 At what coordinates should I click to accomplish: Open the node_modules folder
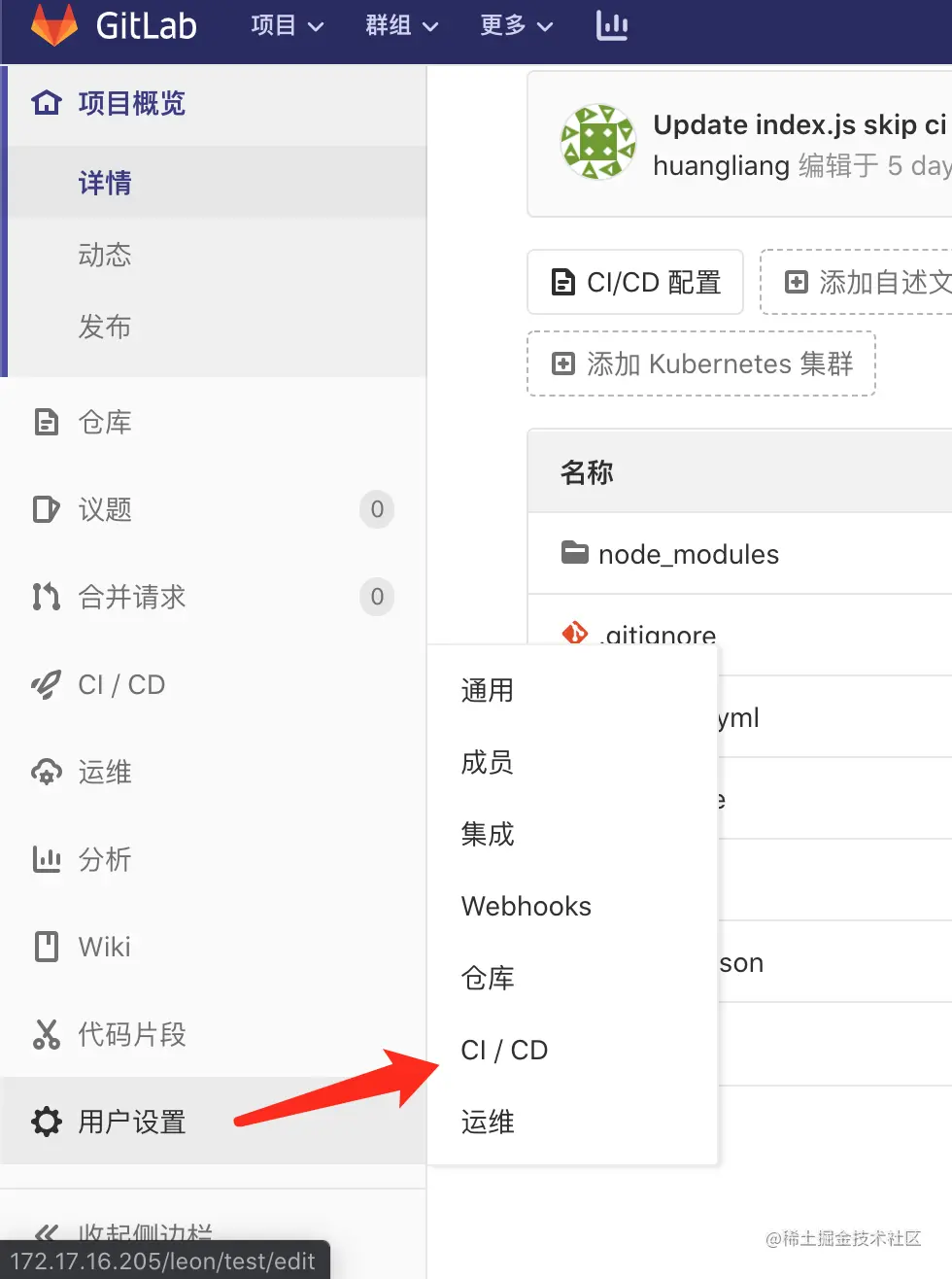pyautogui.click(x=688, y=554)
